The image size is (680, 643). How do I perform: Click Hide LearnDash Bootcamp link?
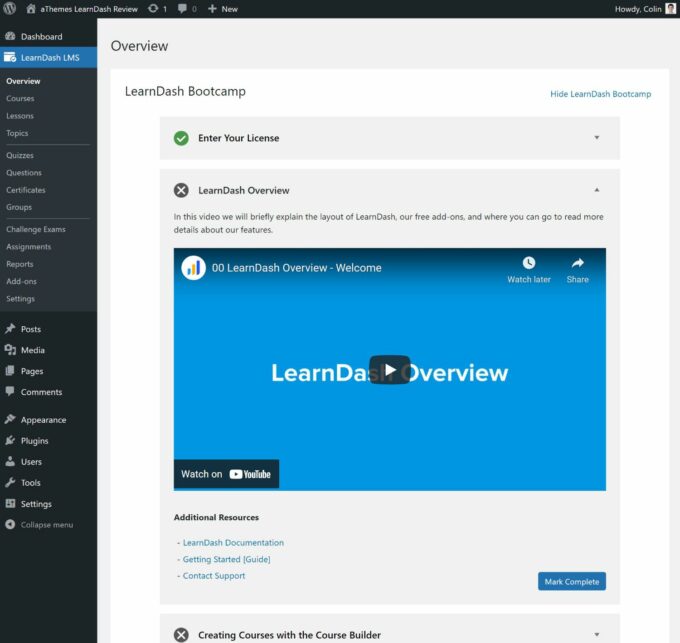pos(601,94)
